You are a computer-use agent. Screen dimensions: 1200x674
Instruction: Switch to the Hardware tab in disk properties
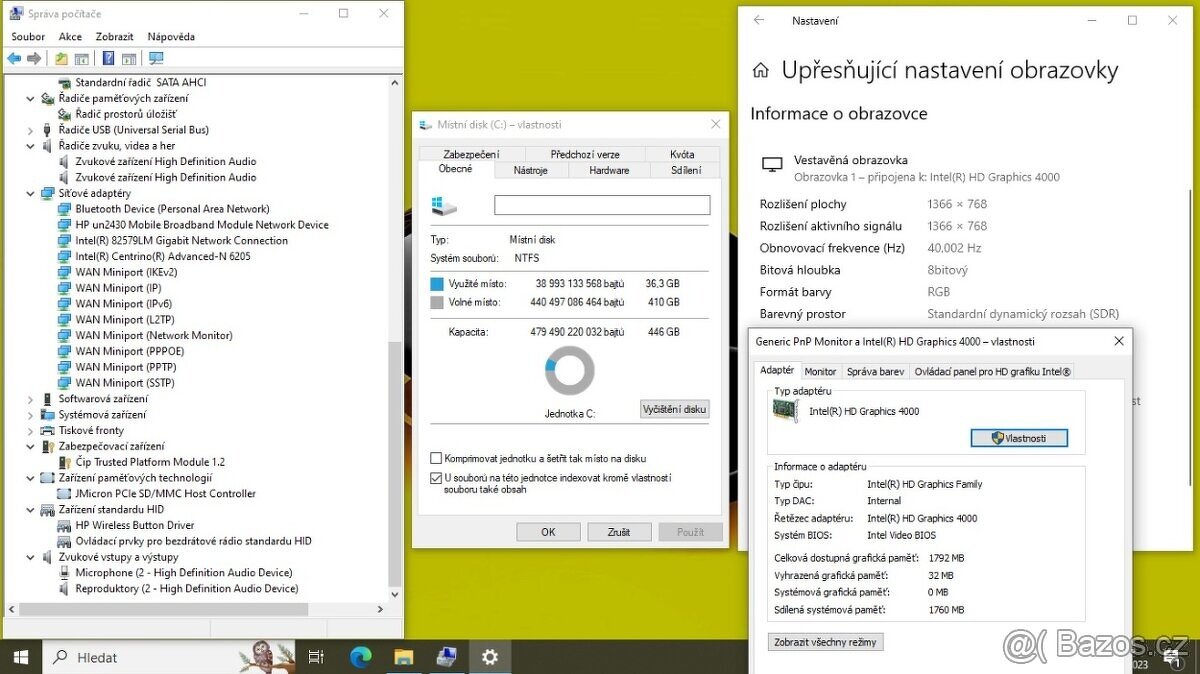(x=608, y=170)
